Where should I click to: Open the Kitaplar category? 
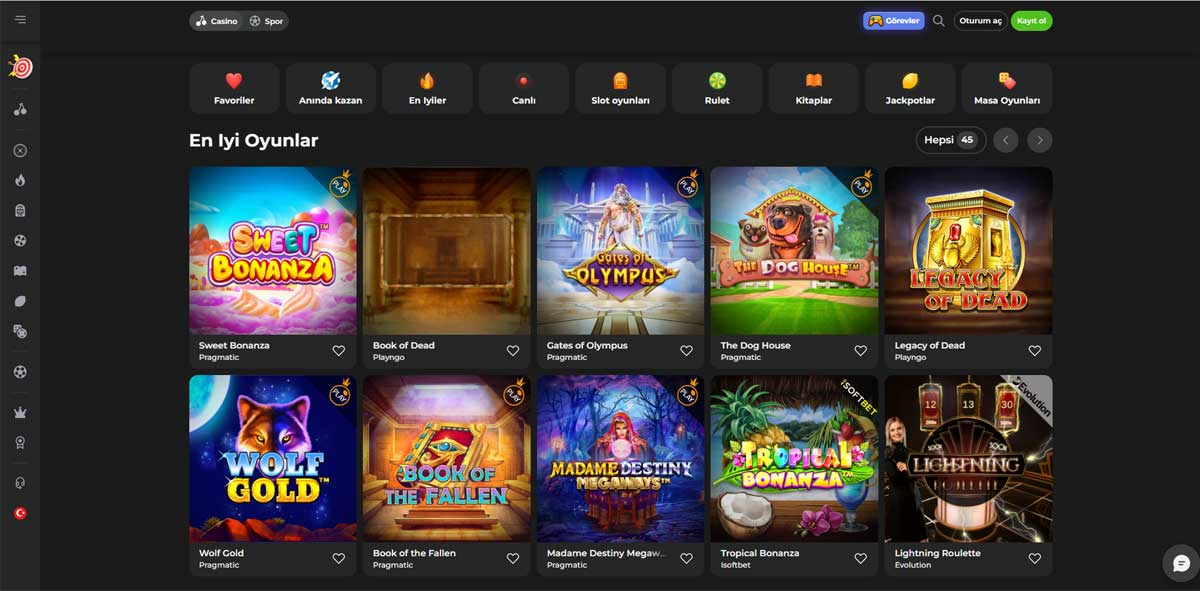tap(814, 88)
